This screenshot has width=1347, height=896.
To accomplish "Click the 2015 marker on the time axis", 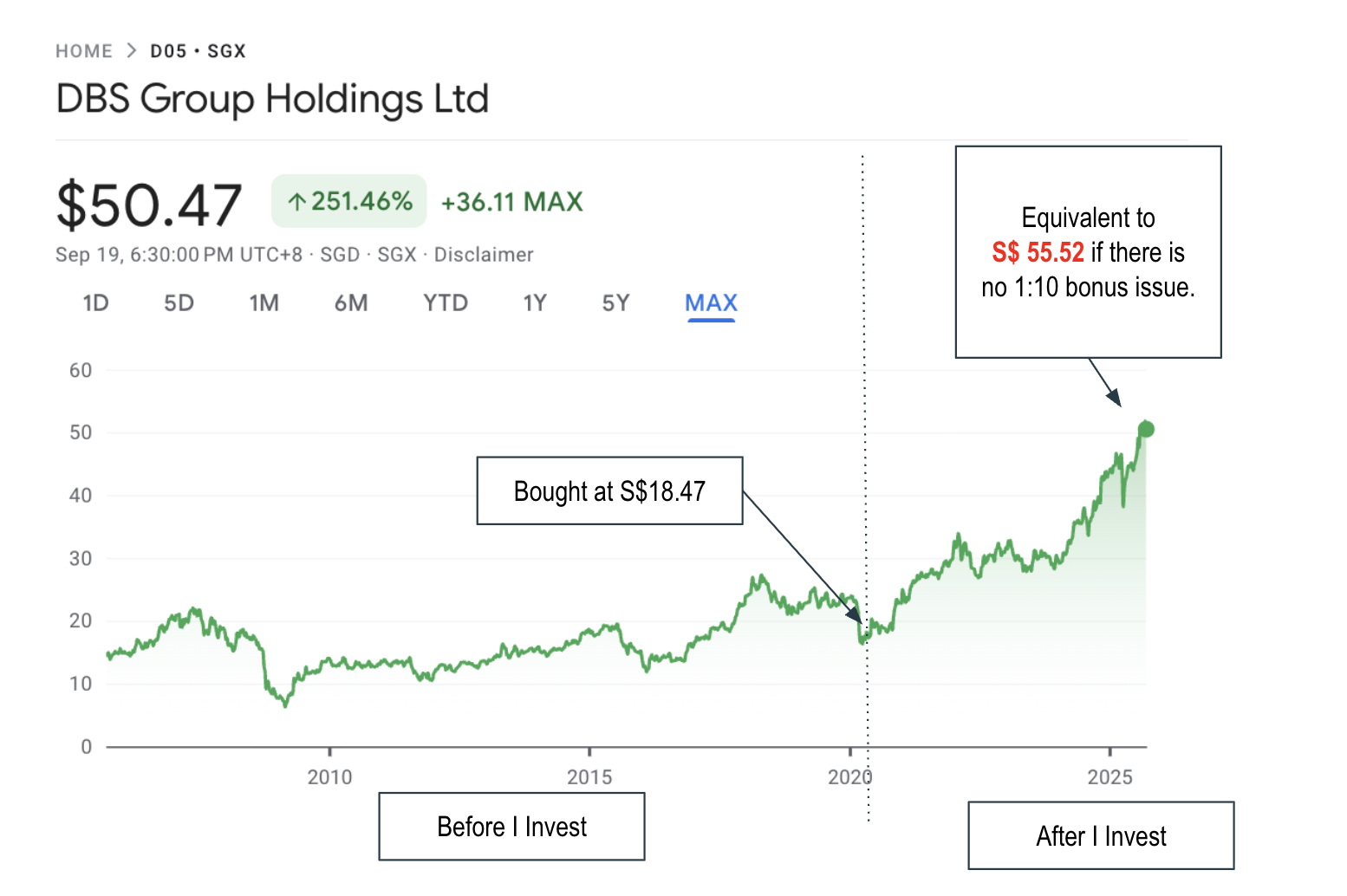I will [589, 776].
